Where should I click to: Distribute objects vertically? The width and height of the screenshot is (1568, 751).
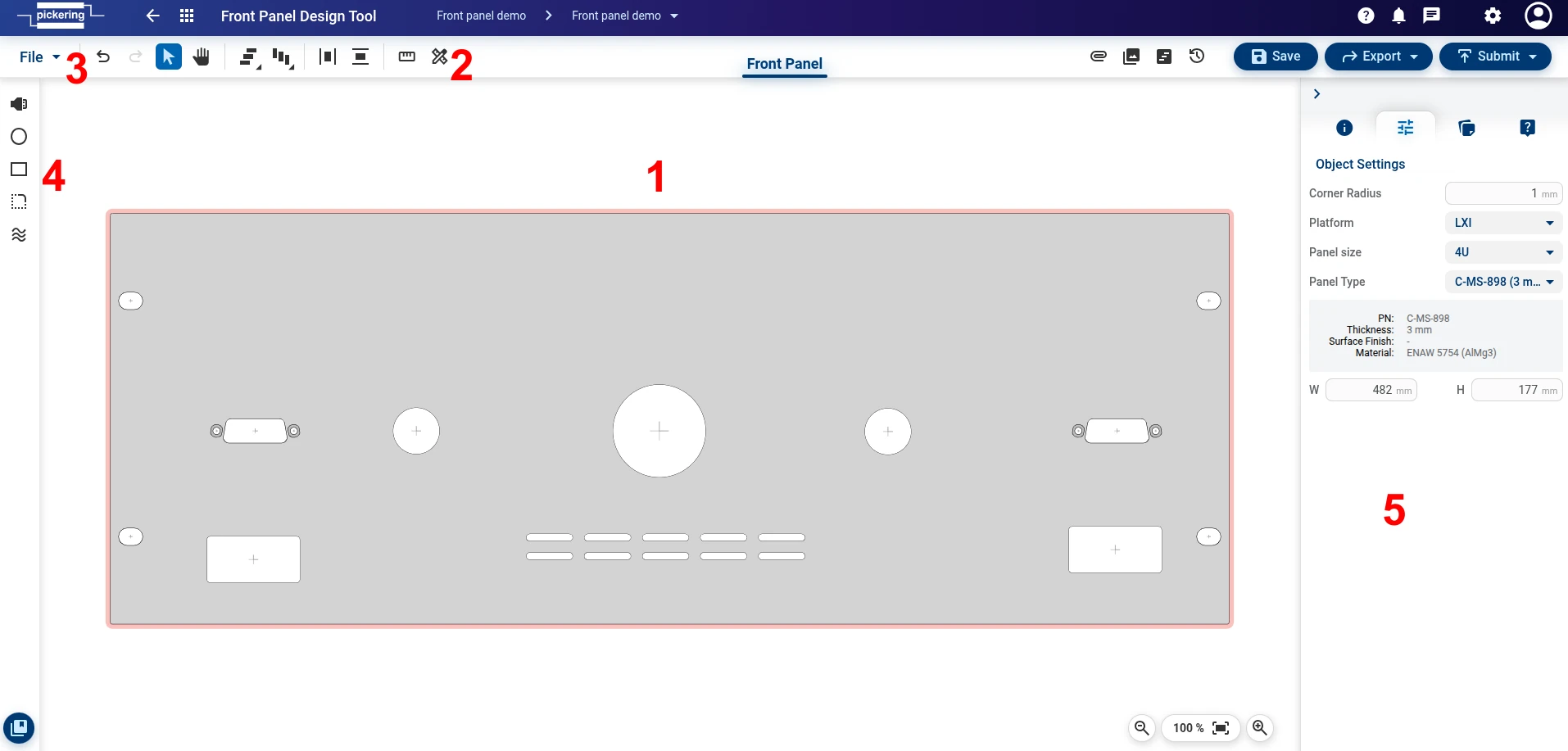(360, 57)
